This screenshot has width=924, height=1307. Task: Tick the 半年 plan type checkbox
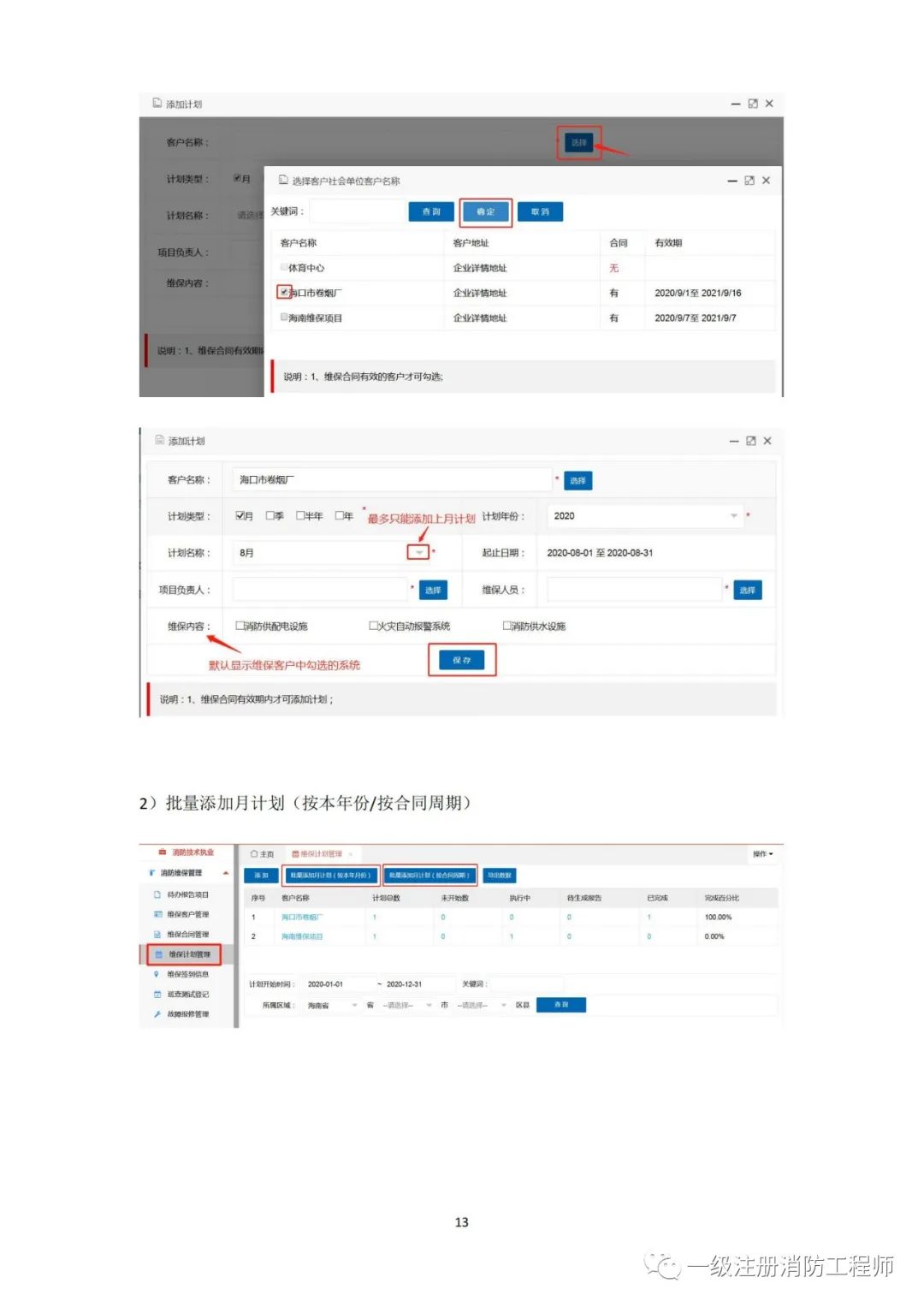(x=300, y=515)
